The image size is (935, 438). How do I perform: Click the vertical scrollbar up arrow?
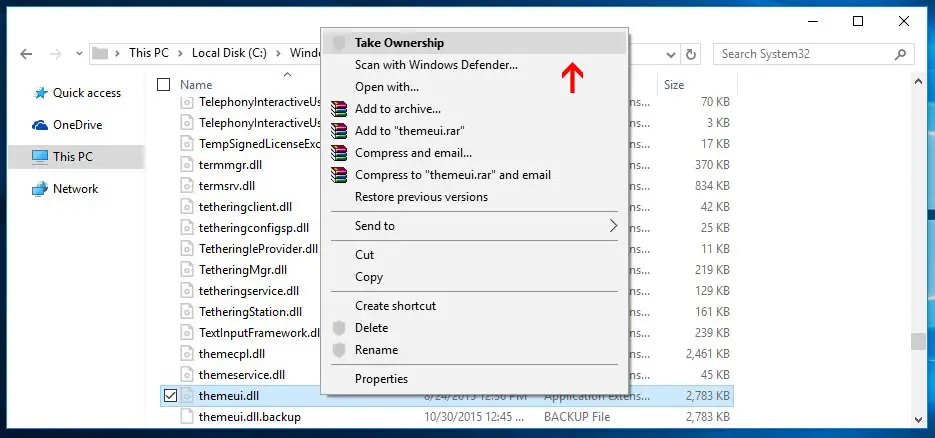pyautogui.click(x=919, y=83)
